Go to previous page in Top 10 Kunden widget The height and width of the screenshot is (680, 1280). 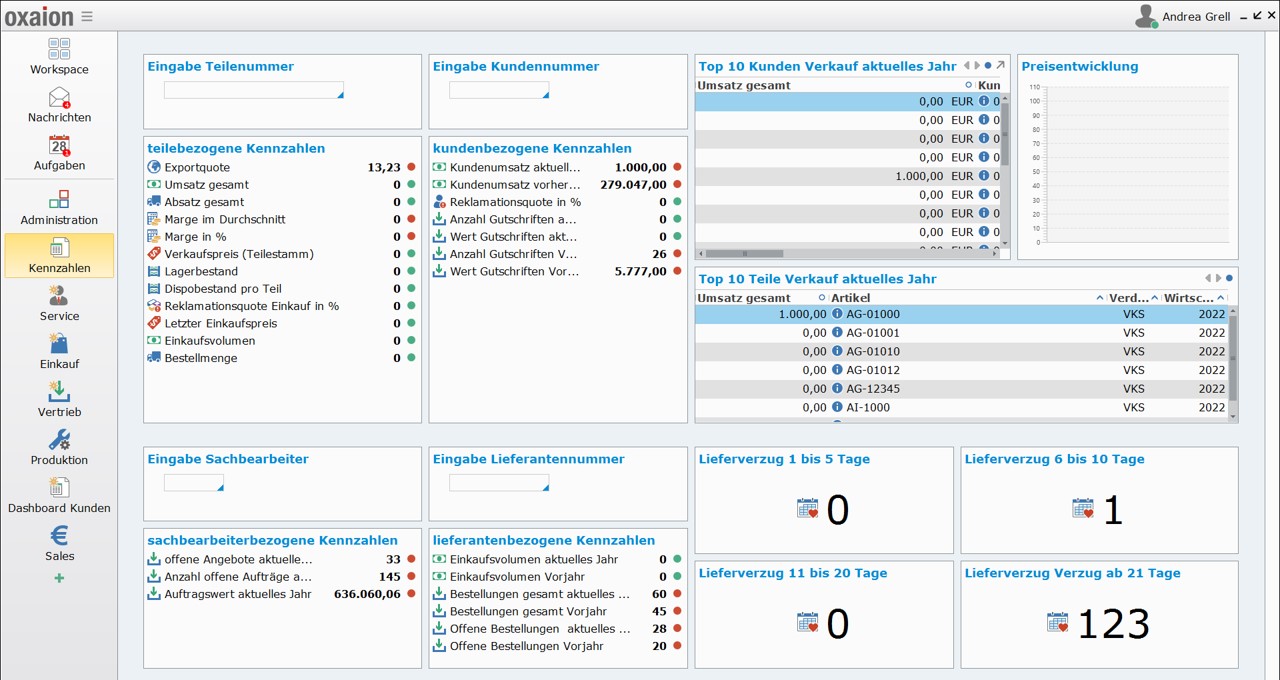click(966, 66)
